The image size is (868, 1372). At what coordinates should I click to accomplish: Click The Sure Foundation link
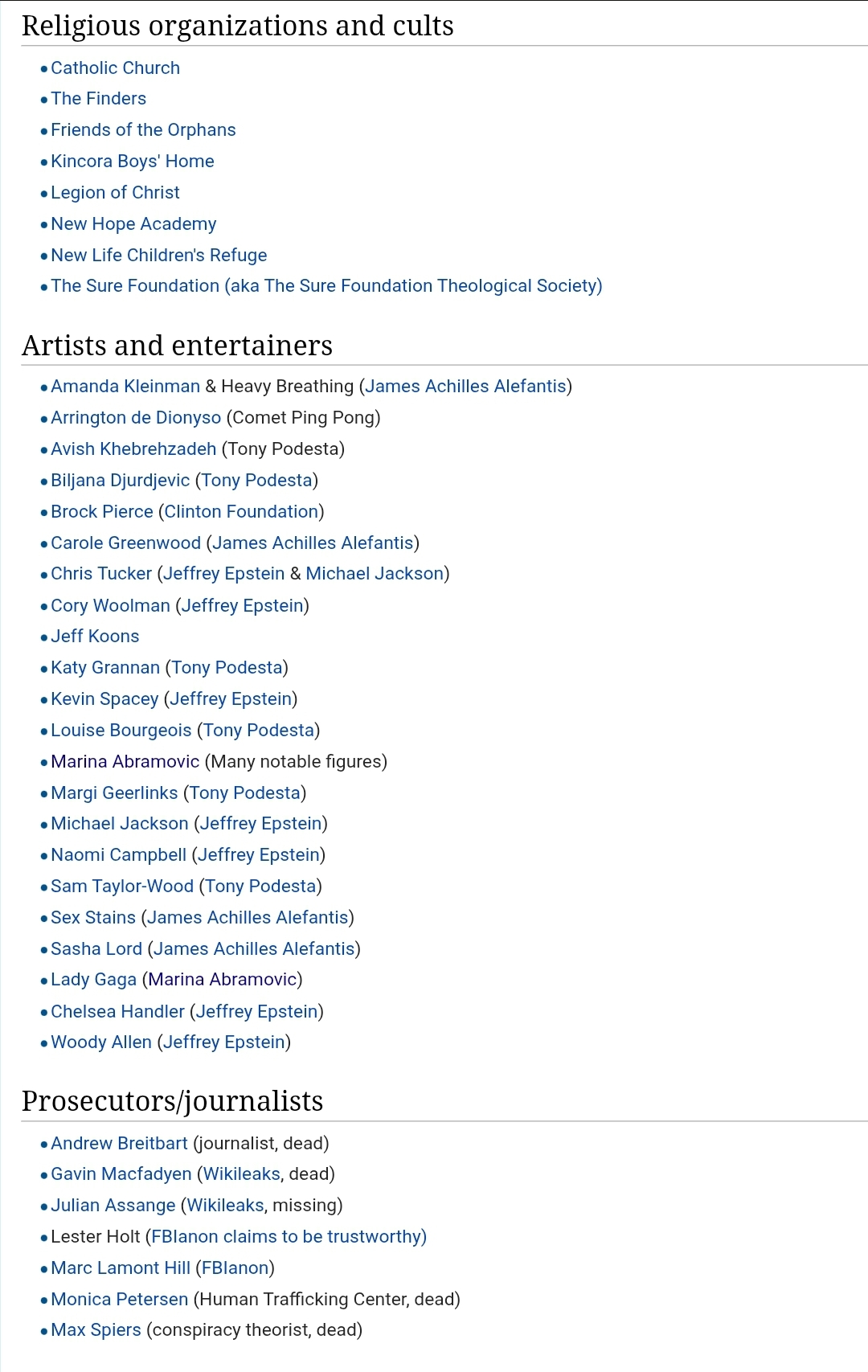pyautogui.click(x=326, y=286)
